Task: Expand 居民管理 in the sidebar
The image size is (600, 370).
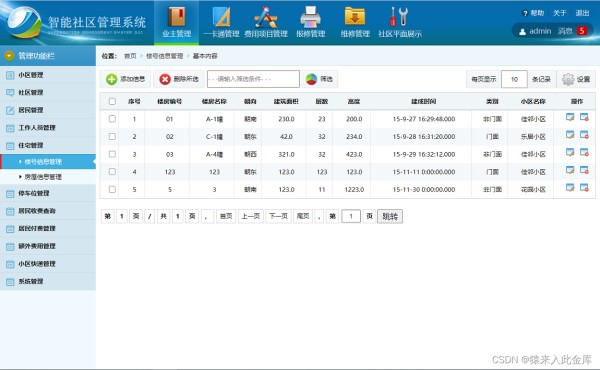Action: pyautogui.click(x=48, y=110)
